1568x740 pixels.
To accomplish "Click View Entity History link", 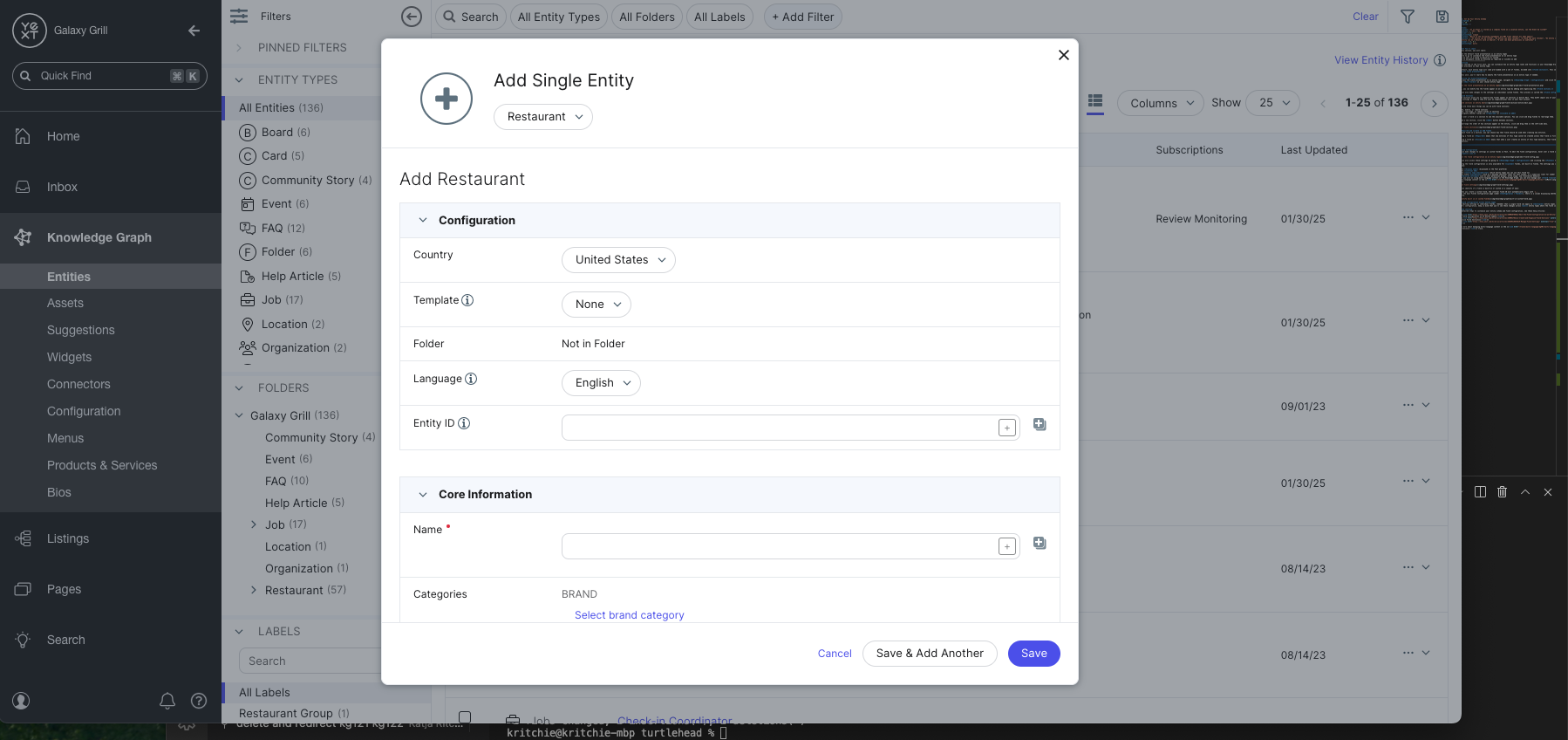I will coord(1381,60).
